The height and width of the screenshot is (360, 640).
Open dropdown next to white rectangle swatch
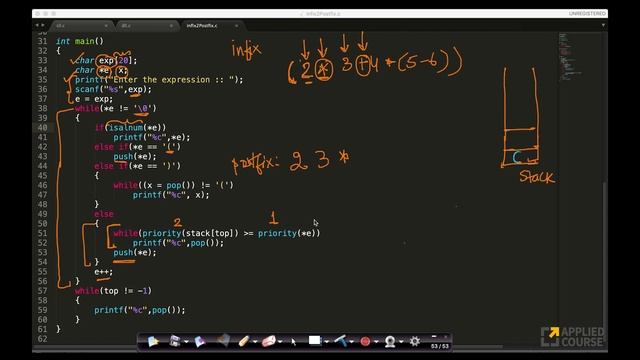327,342
